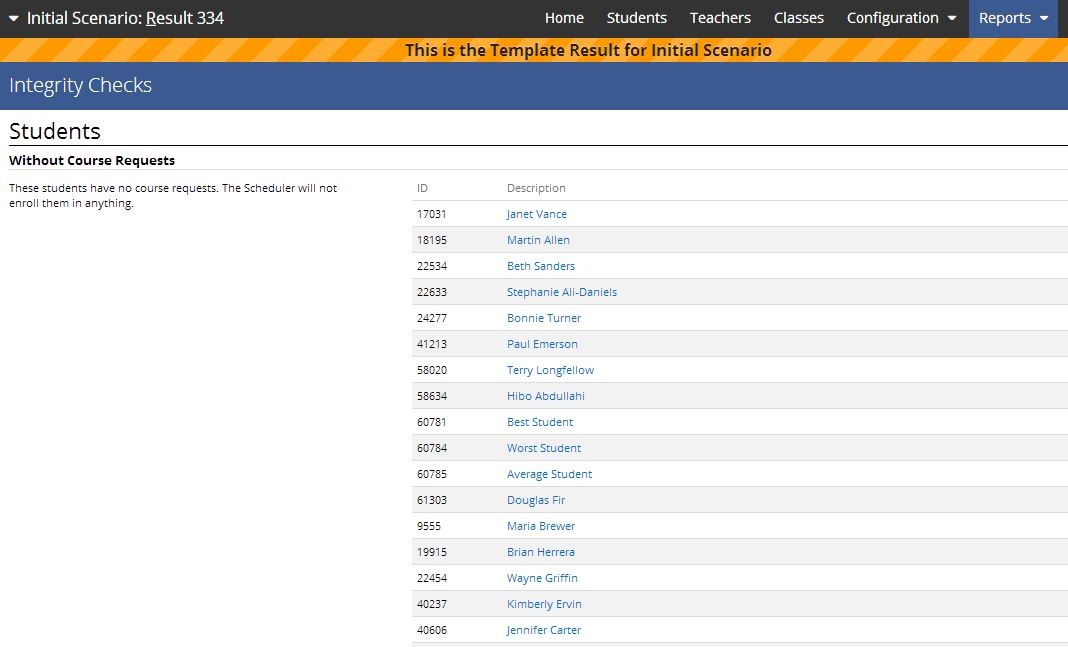The image size is (1068, 647).
Task: Expand the Initial Scenario selector caret
Action: coord(11,17)
